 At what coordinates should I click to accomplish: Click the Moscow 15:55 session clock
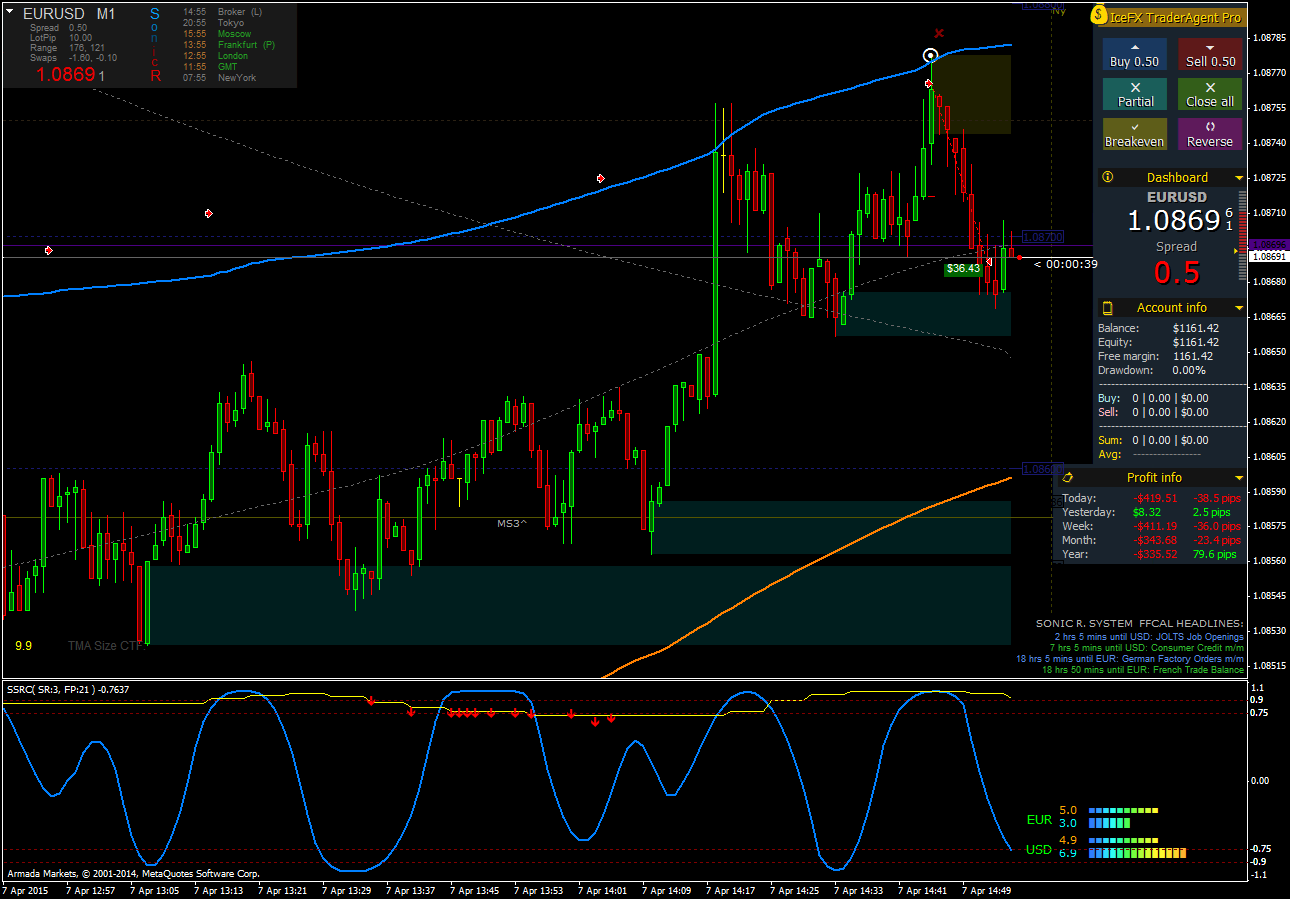click(218, 34)
